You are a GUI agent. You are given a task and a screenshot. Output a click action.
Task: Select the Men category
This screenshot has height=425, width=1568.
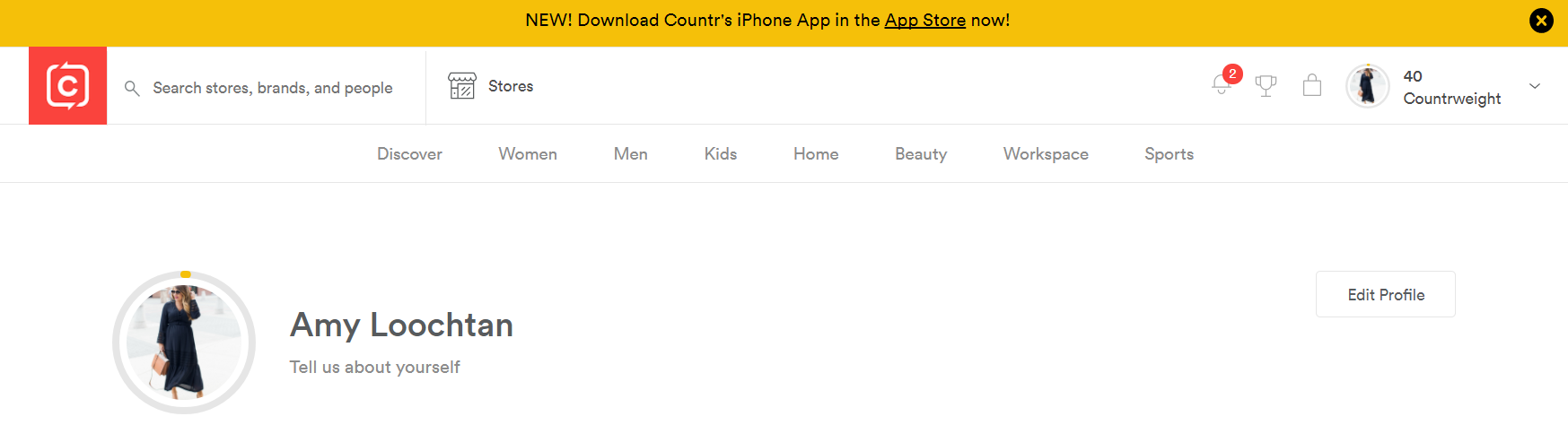pyautogui.click(x=631, y=154)
